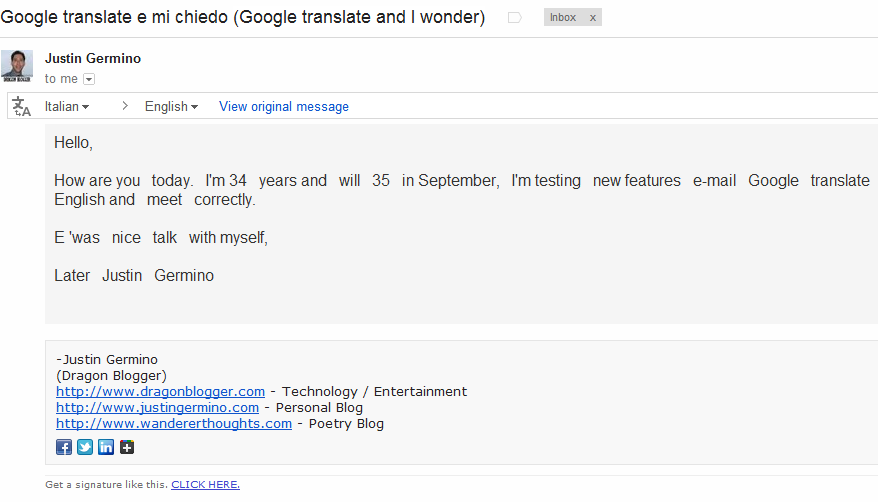Image resolution: width=878 pixels, height=502 pixels.
Task: Open the English target language dropdown
Action: pos(171,106)
